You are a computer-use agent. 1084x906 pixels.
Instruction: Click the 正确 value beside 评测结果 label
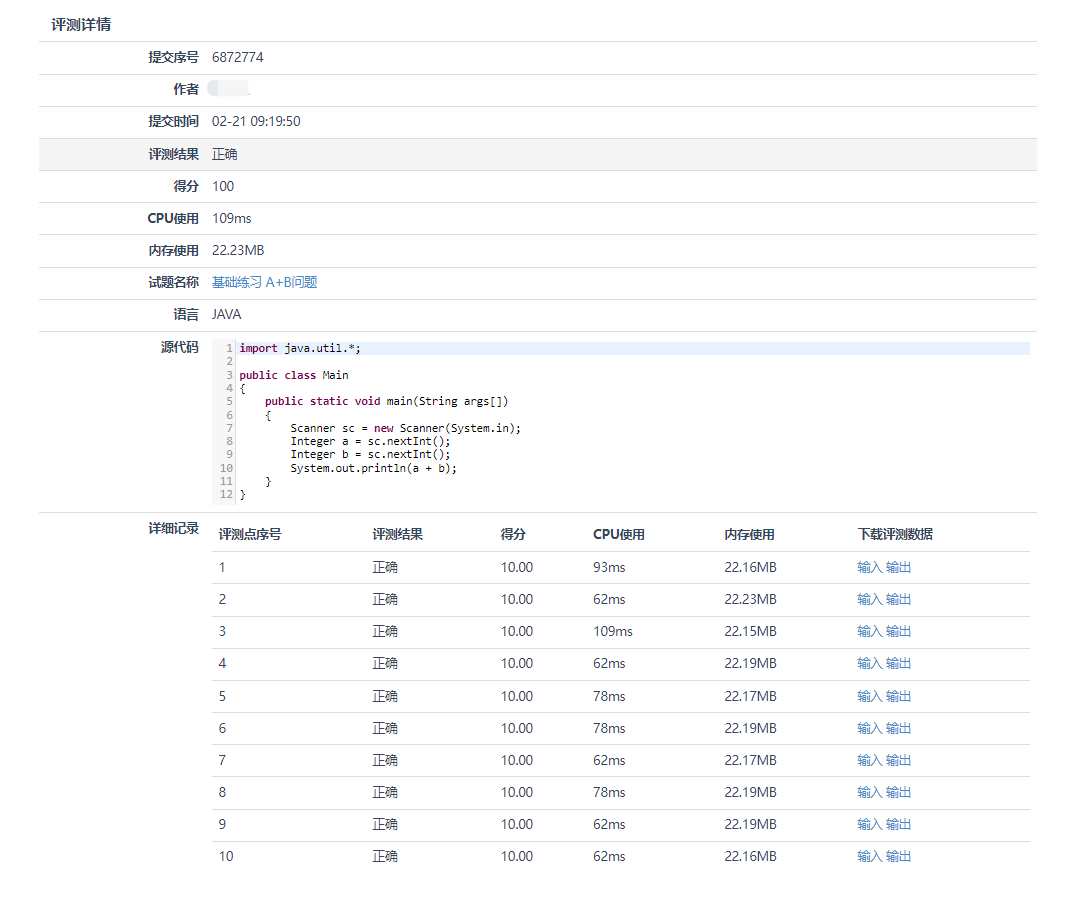tap(225, 154)
